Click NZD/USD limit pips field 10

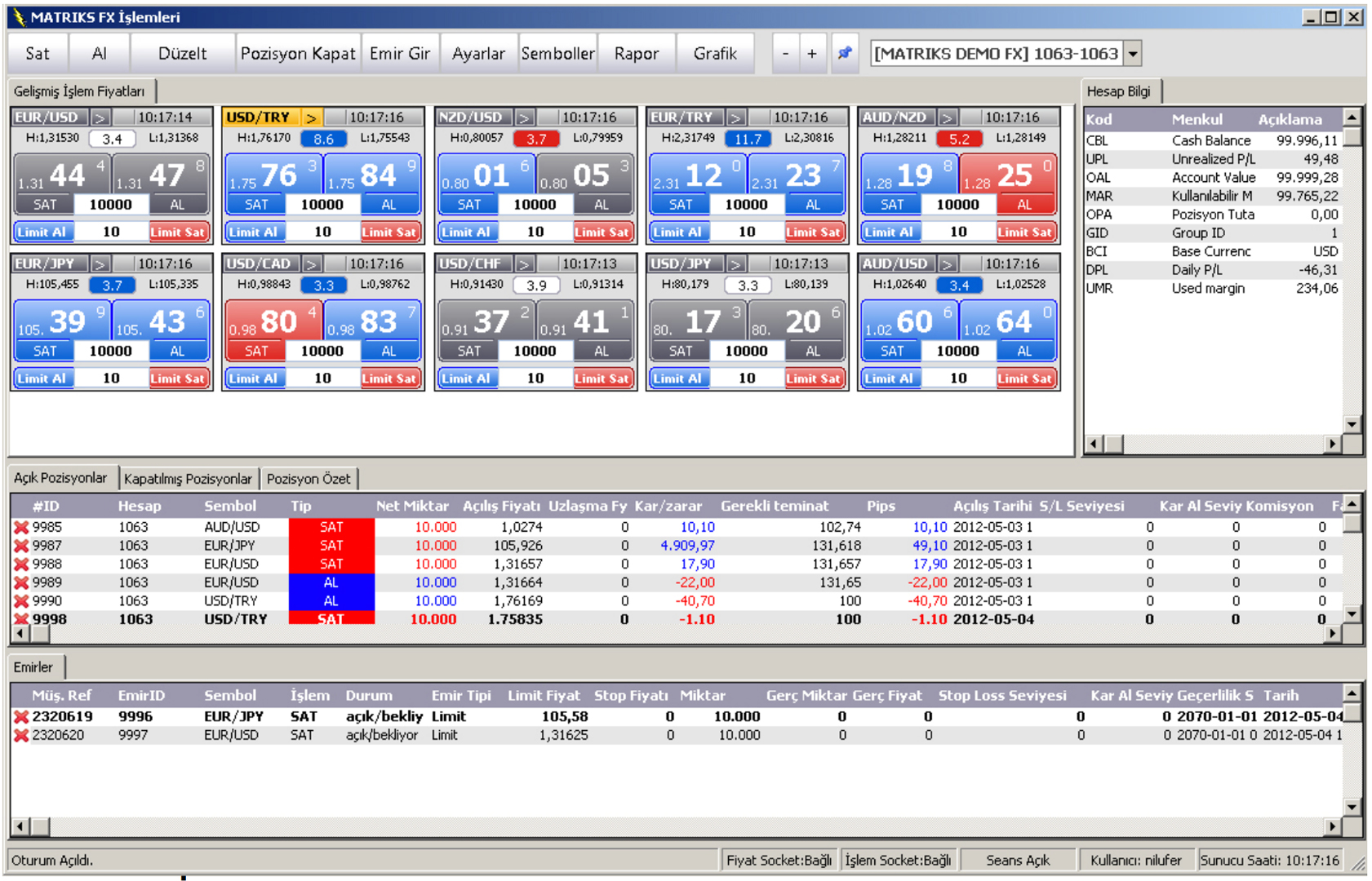pyautogui.click(x=535, y=232)
